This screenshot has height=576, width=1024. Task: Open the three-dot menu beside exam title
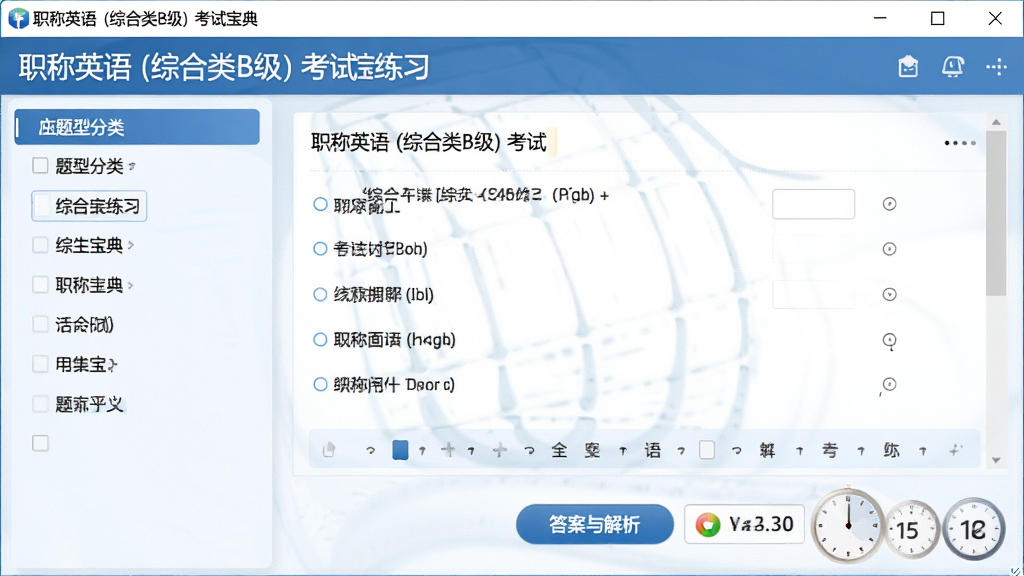pos(960,142)
